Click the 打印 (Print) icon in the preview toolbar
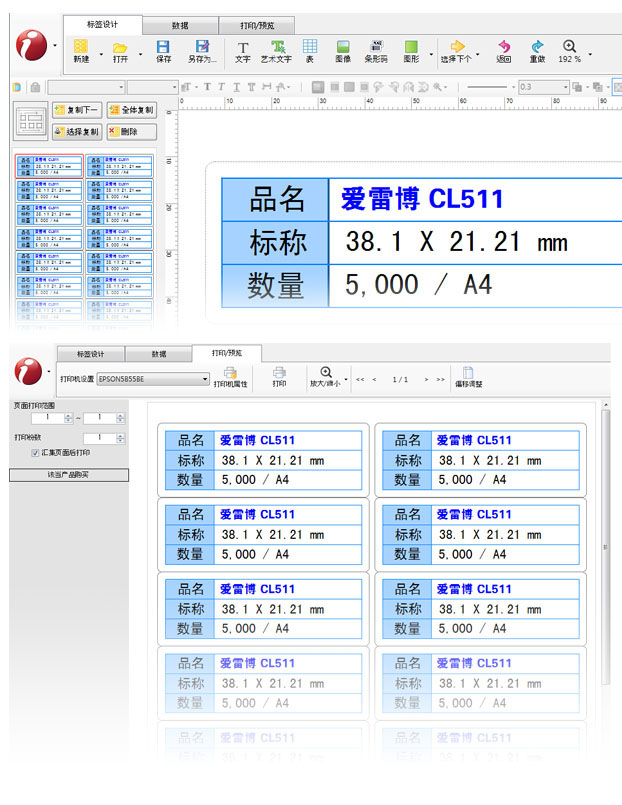The width and height of the screenshot is (622, 805). pyautogui.click(x=279, y=373)
